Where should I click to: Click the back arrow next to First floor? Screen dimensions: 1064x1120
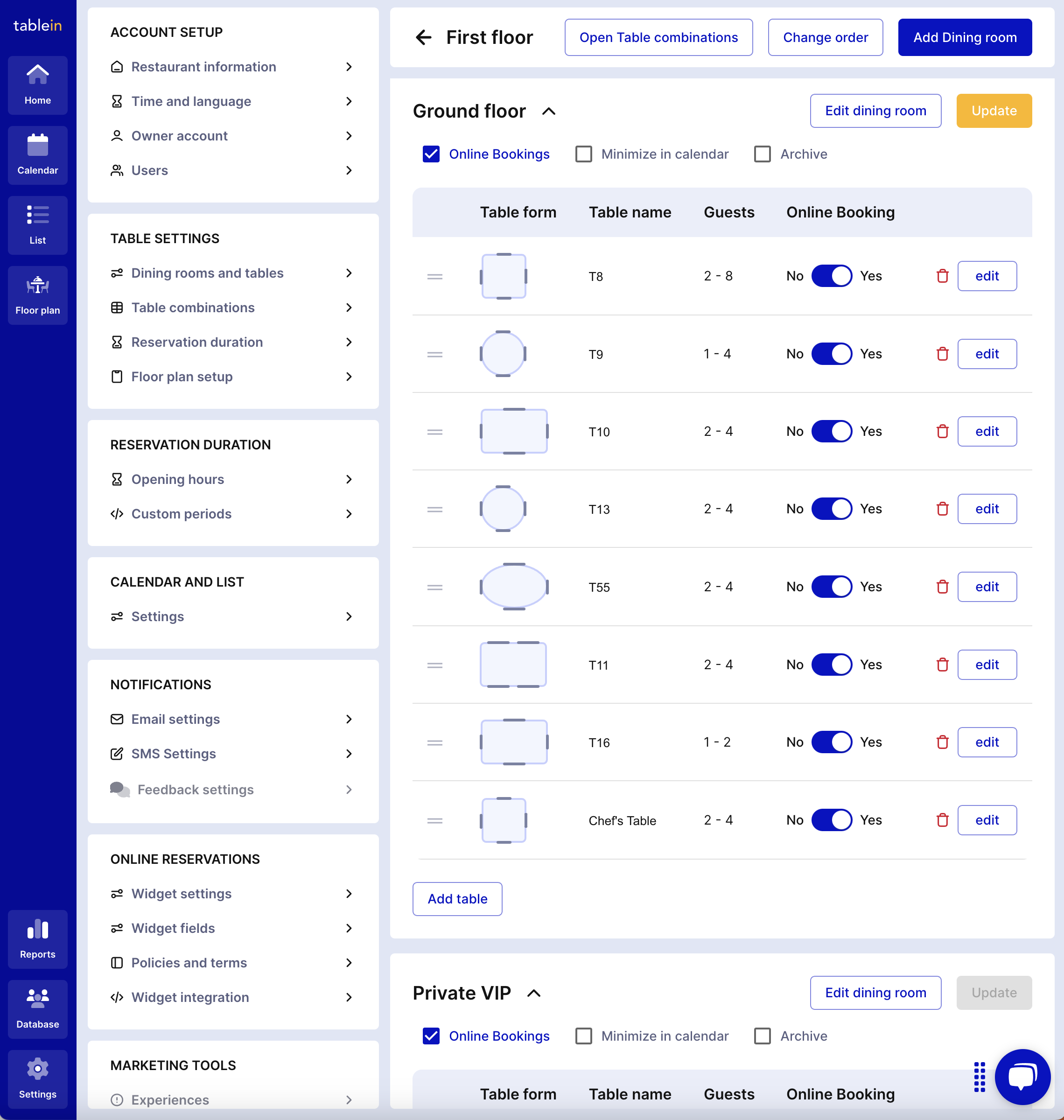(423, 37)
